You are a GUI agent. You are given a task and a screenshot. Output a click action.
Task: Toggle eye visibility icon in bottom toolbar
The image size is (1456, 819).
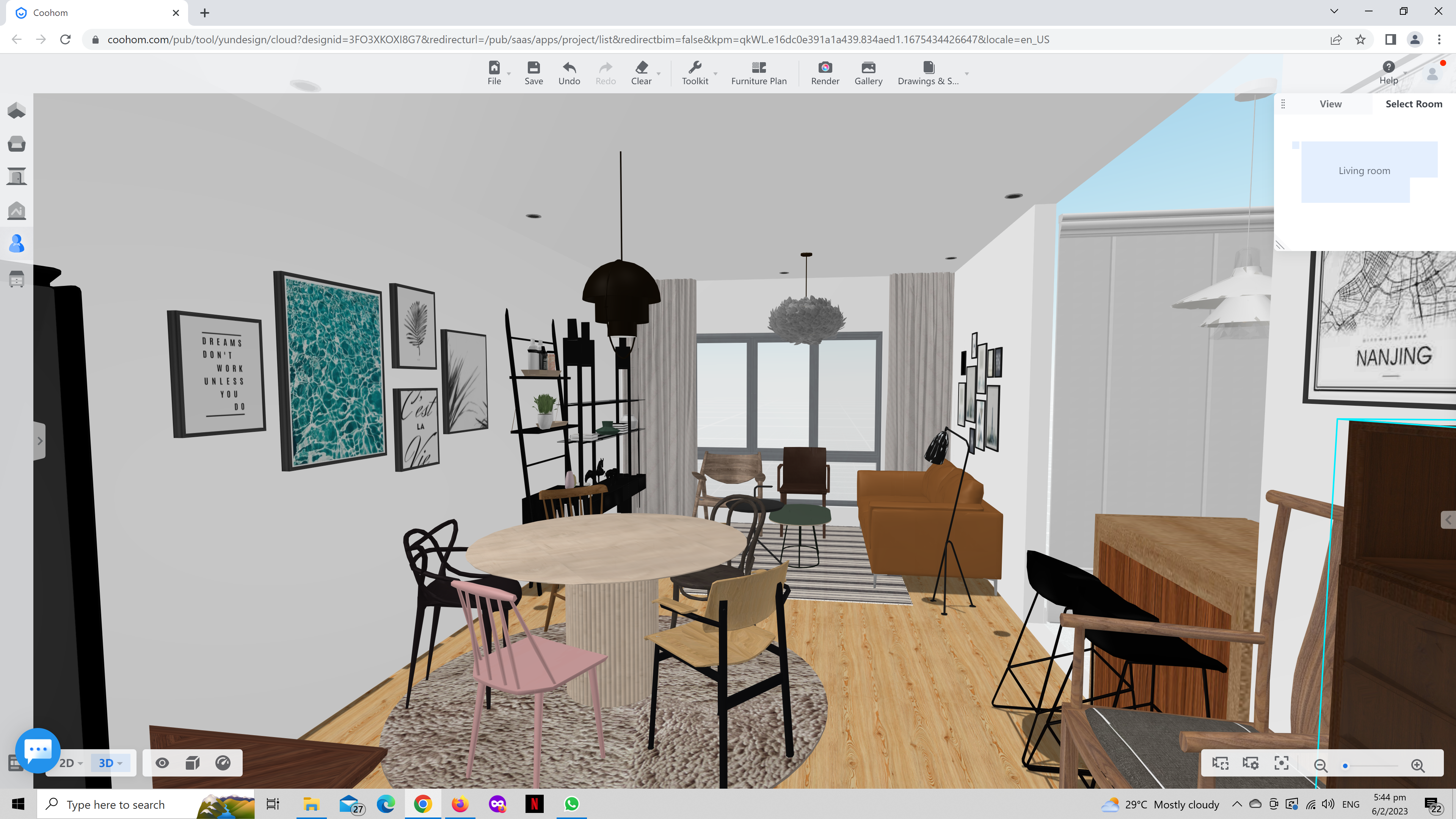coord(162,763)
